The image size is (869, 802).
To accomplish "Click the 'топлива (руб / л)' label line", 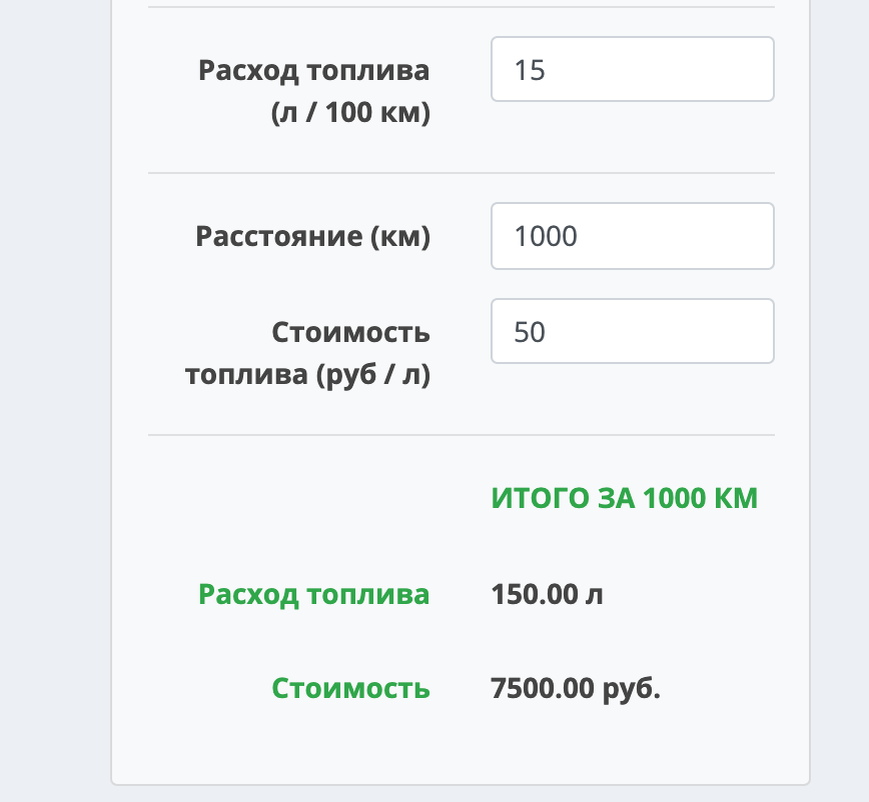I will point(308,377).
